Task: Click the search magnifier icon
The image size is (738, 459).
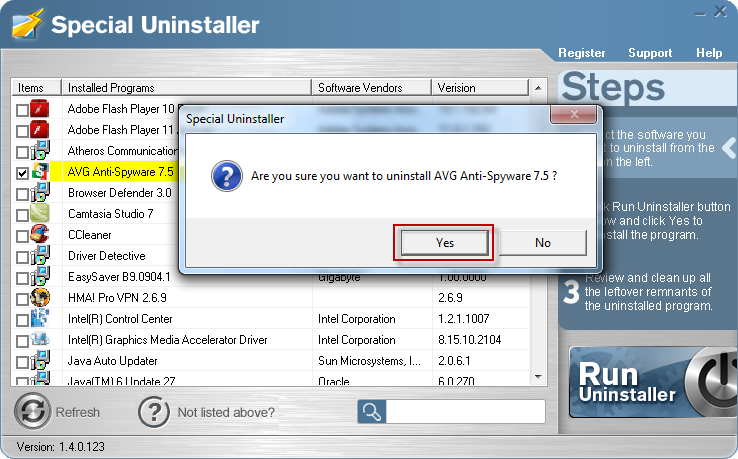Action: (372, 412)
